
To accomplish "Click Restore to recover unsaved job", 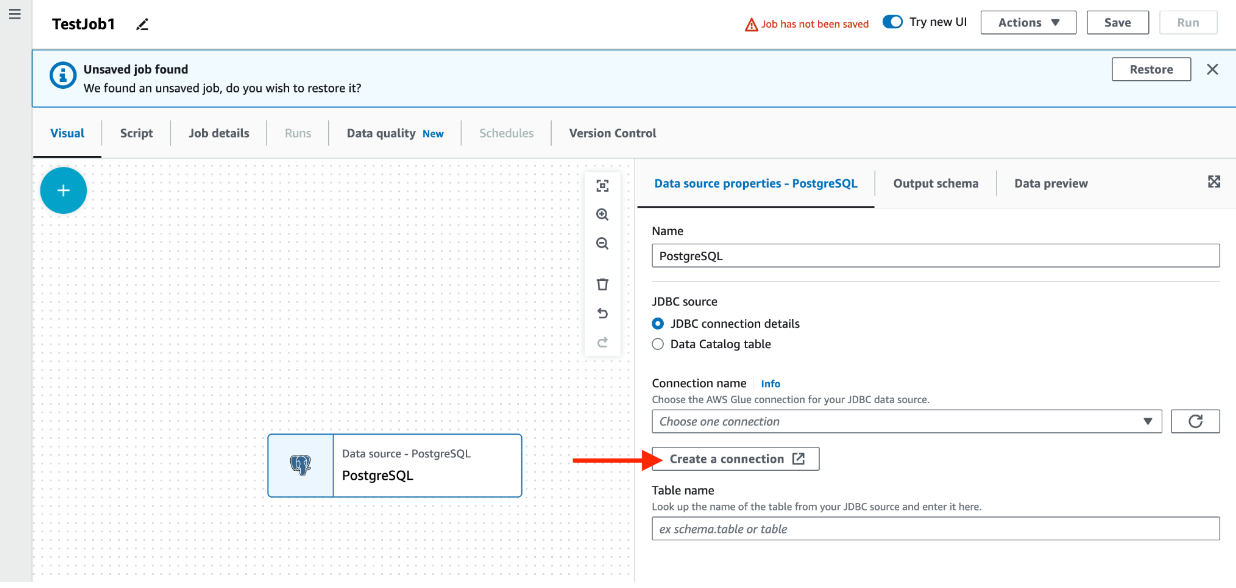I will pos(1151,70).
